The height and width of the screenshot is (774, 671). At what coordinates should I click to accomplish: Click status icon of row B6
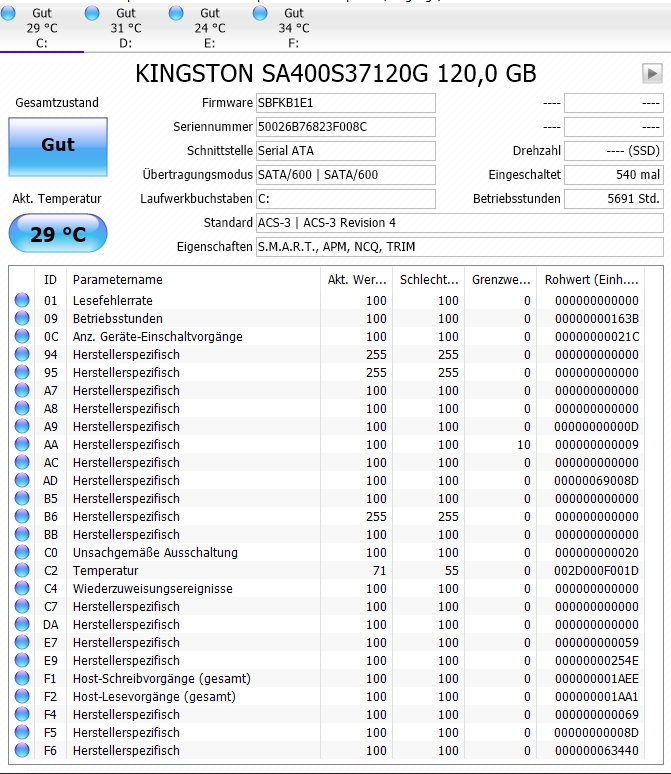click(22, 516)
